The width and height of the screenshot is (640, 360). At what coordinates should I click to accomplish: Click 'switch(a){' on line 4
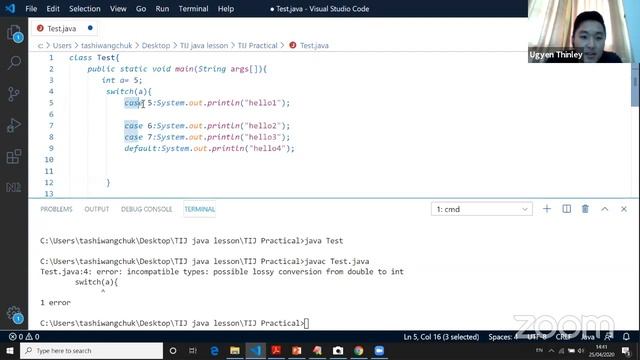tap(129, 91)
